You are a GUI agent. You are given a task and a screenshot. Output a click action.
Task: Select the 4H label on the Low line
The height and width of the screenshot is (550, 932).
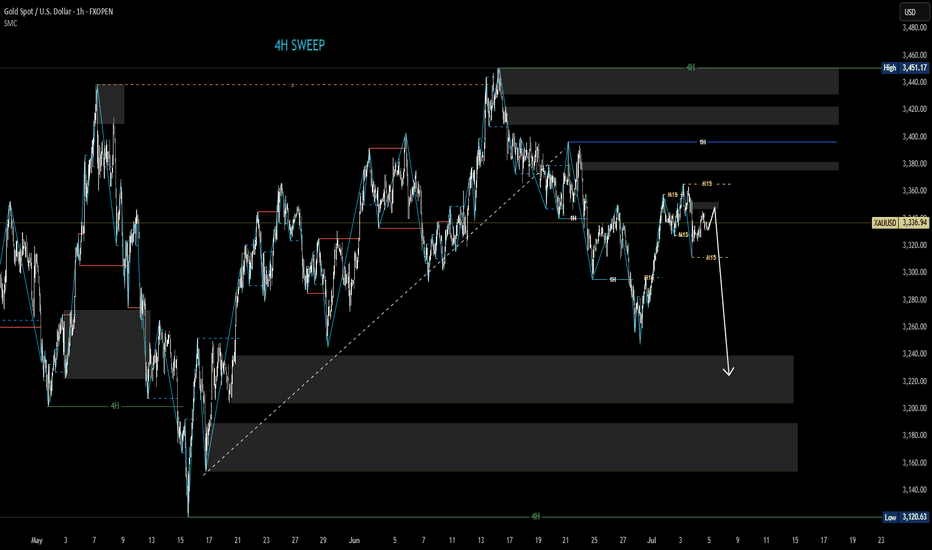click(x=536, y=517)
